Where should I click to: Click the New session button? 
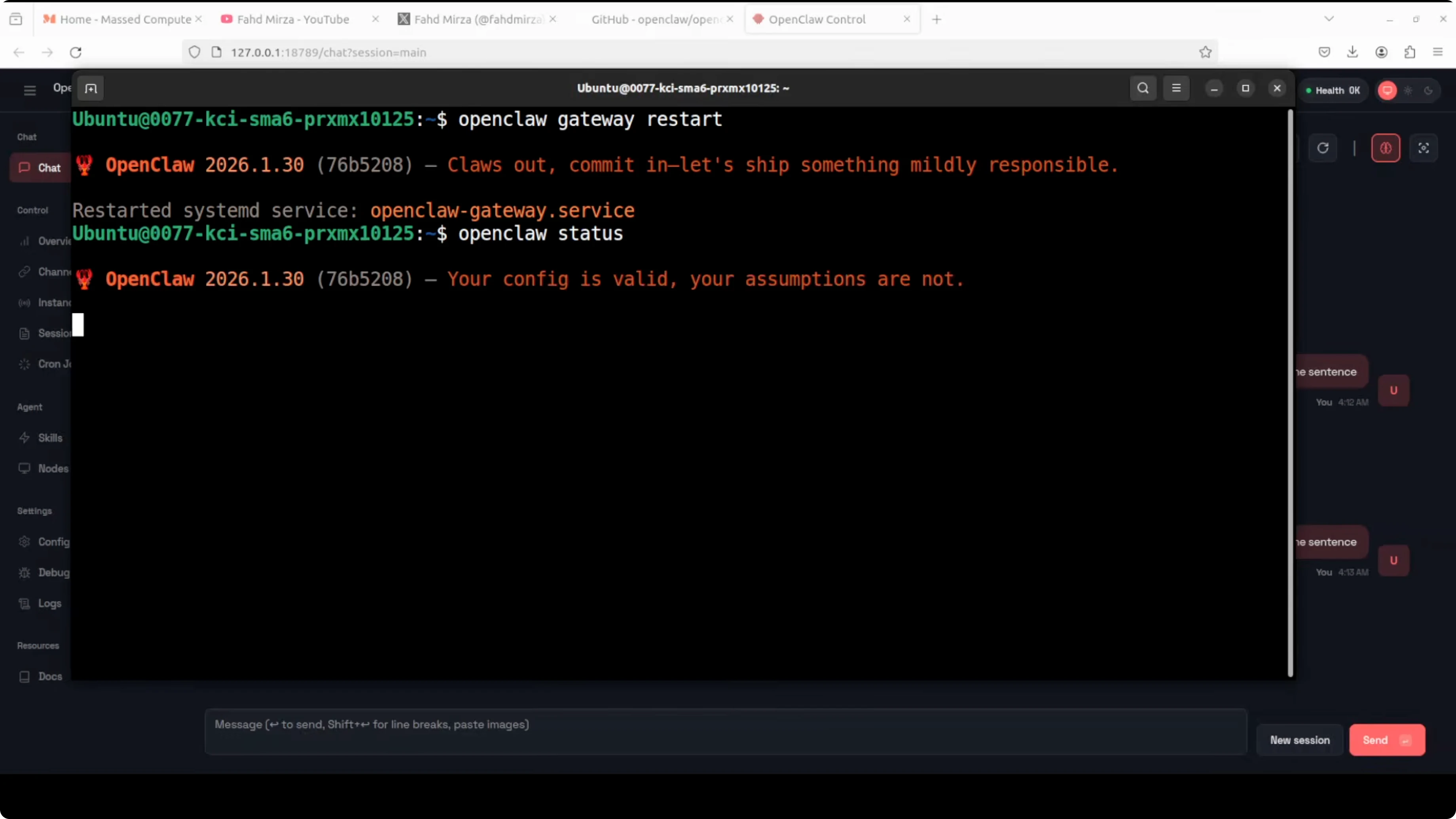1299,740
